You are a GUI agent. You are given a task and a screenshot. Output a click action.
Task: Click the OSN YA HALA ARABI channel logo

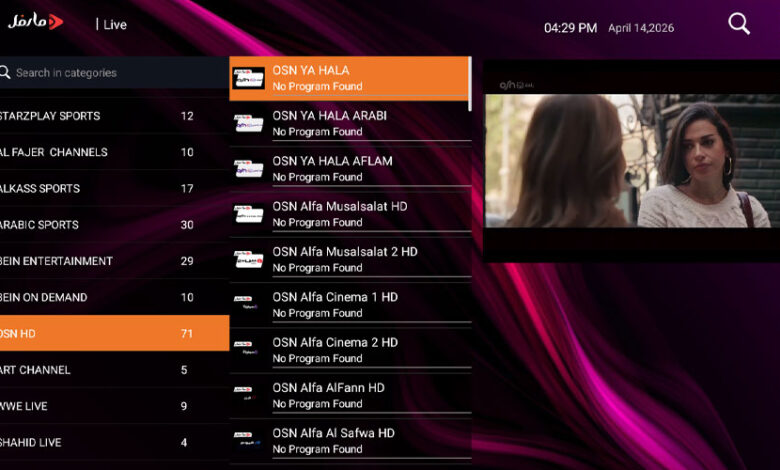coord(248,123)
